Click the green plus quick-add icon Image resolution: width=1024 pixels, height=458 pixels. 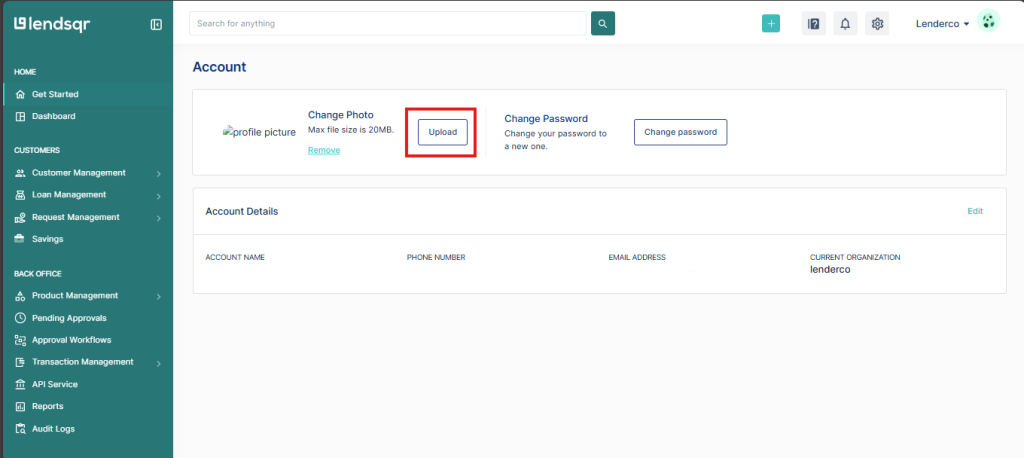[770, 24]
